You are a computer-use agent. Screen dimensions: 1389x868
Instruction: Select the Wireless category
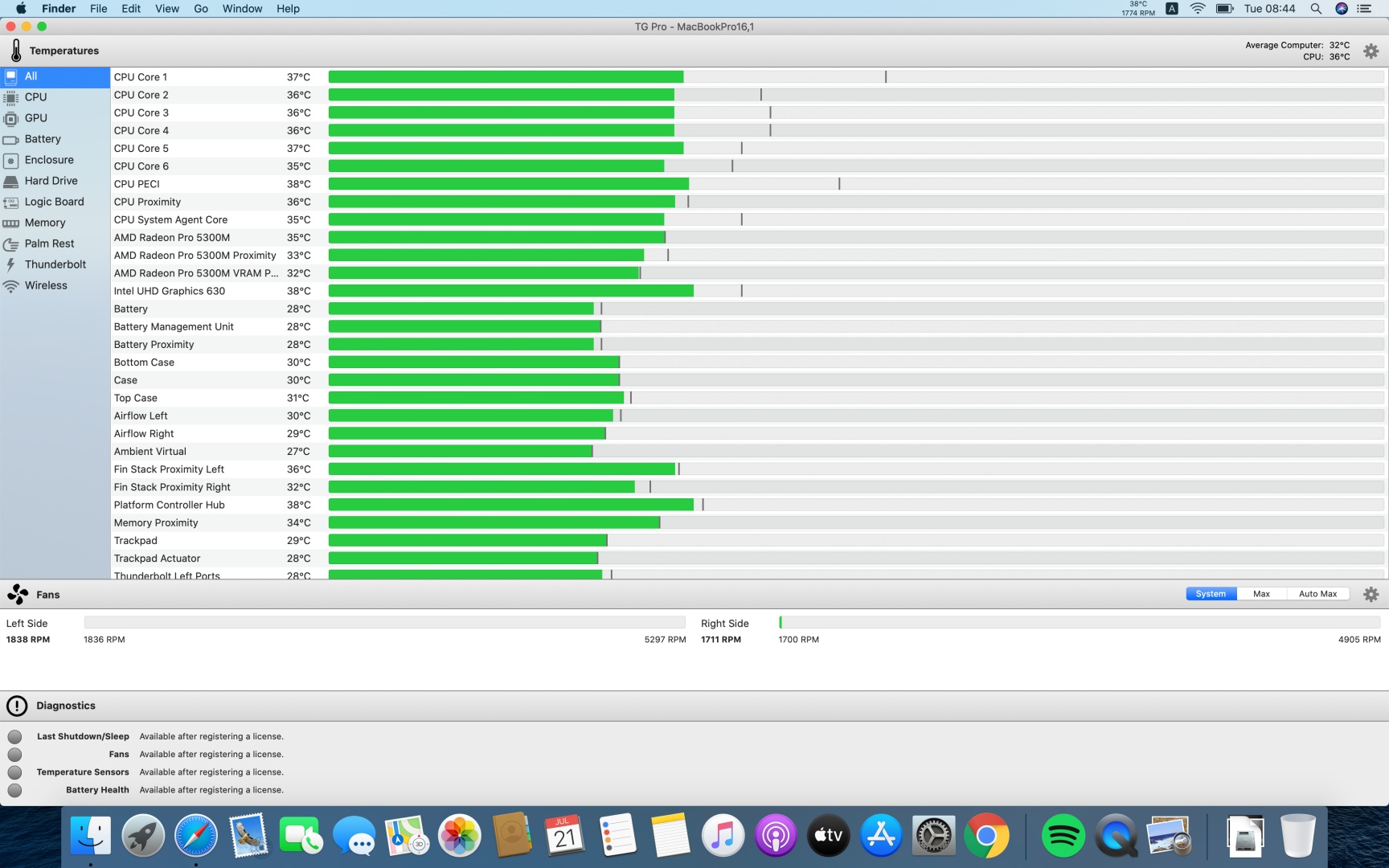[x=46, y=285]
